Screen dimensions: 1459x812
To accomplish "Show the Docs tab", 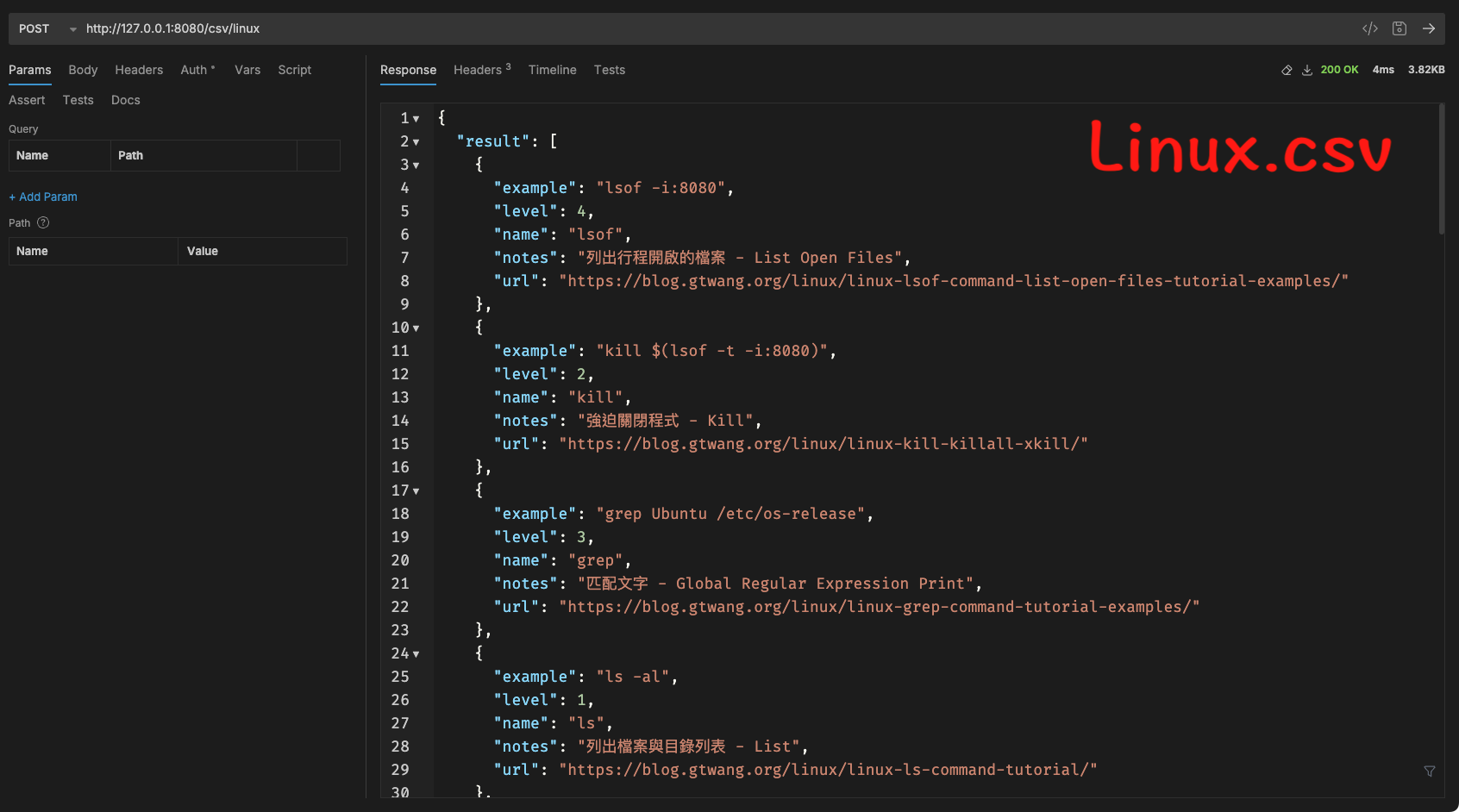I will pyautogui.click(x=125, y=100).
